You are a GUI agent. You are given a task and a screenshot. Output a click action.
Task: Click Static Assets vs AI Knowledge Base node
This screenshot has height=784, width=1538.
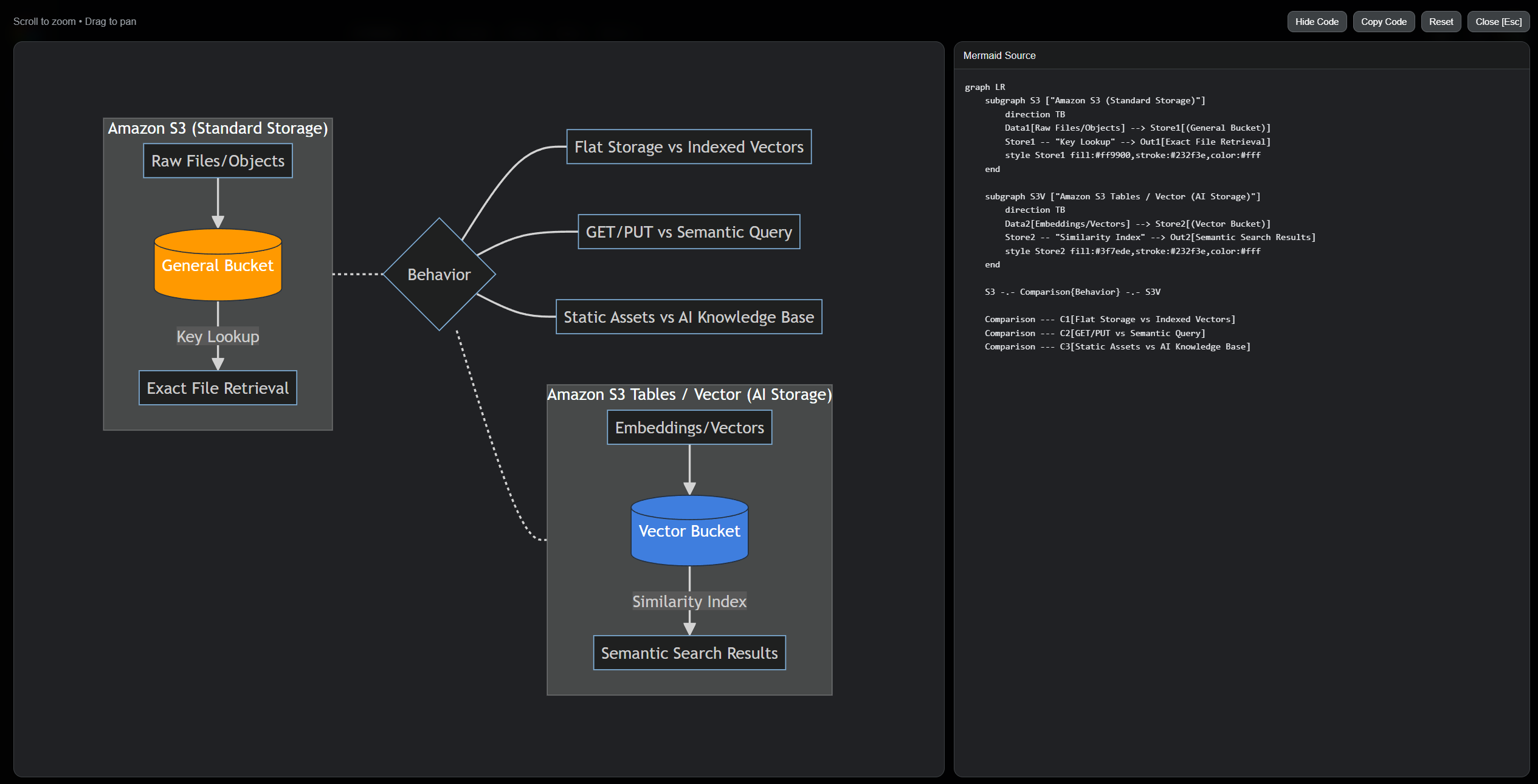(689, 317)
